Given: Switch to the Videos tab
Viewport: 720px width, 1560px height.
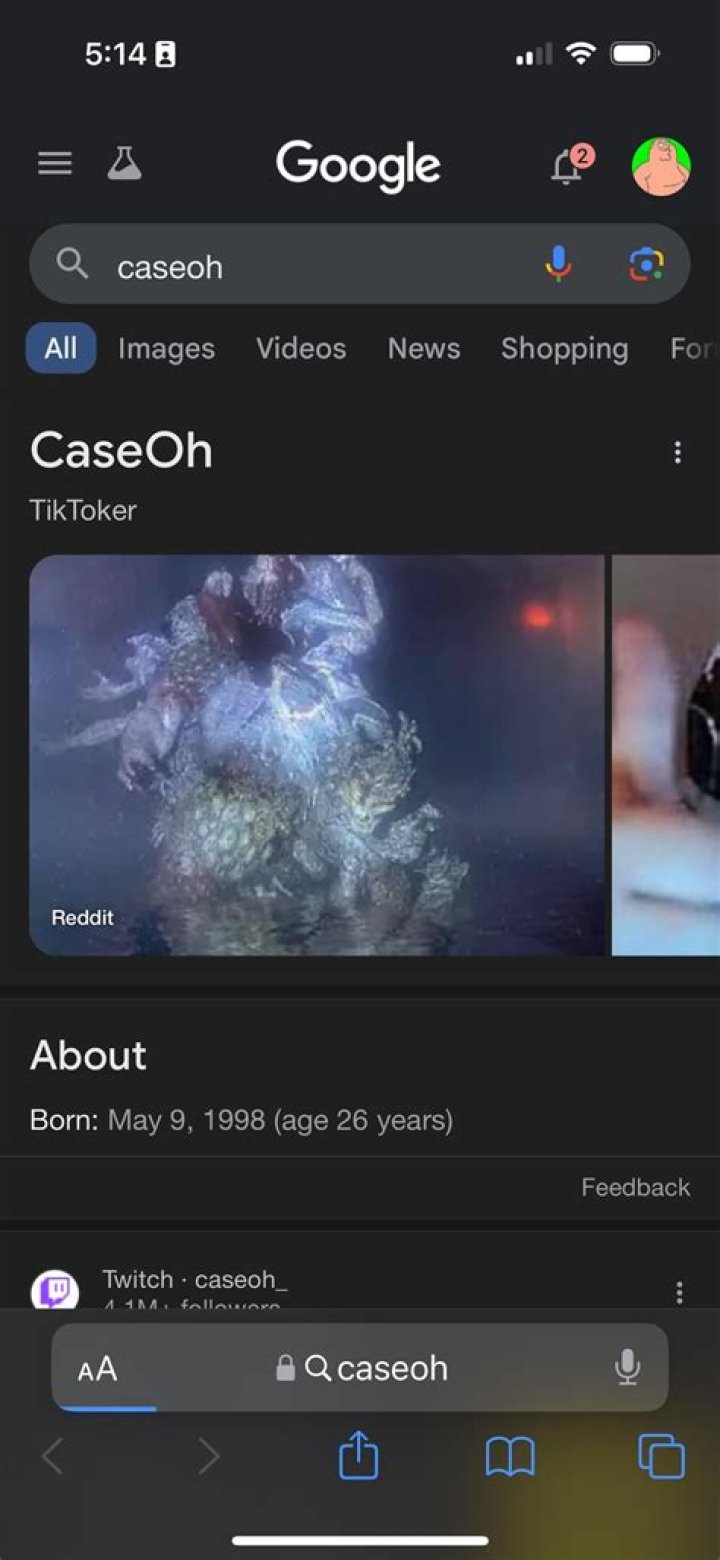Looking at the screenshot, I should pyautogui.click(x=301, y=348).
